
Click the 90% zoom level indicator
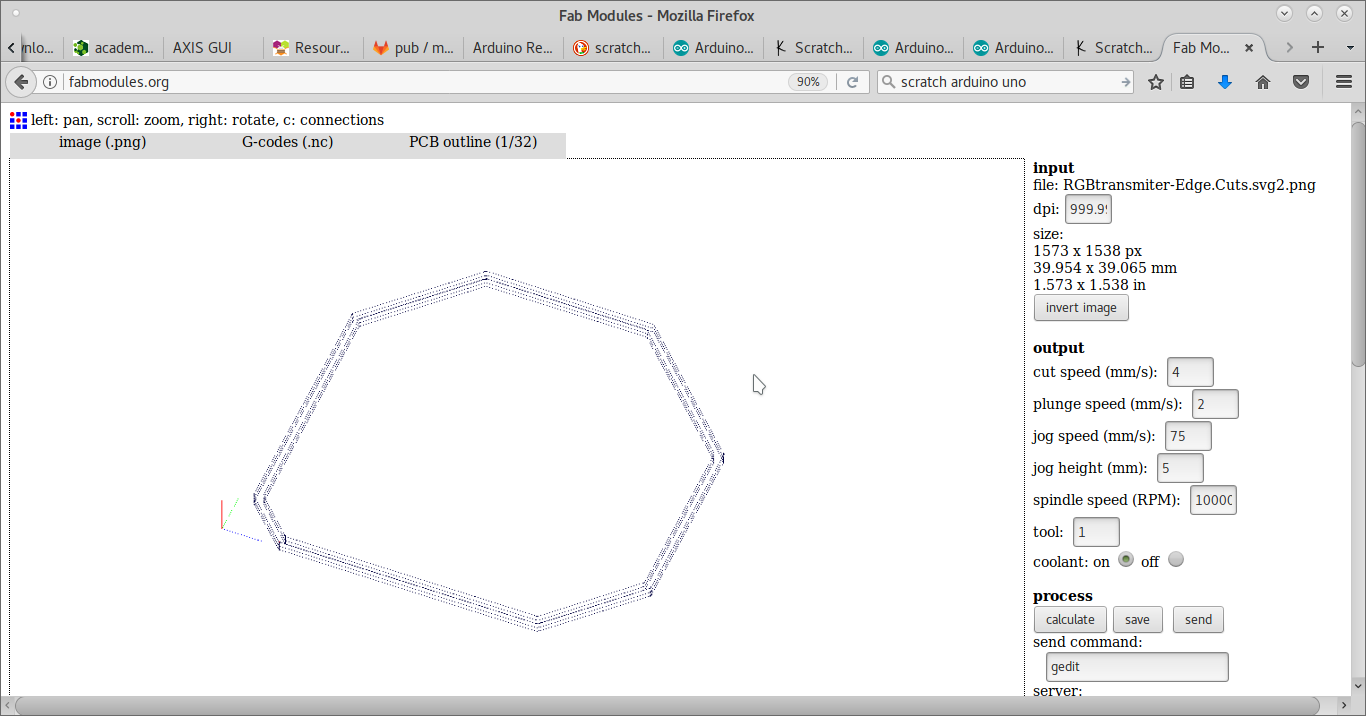(808, 82)
